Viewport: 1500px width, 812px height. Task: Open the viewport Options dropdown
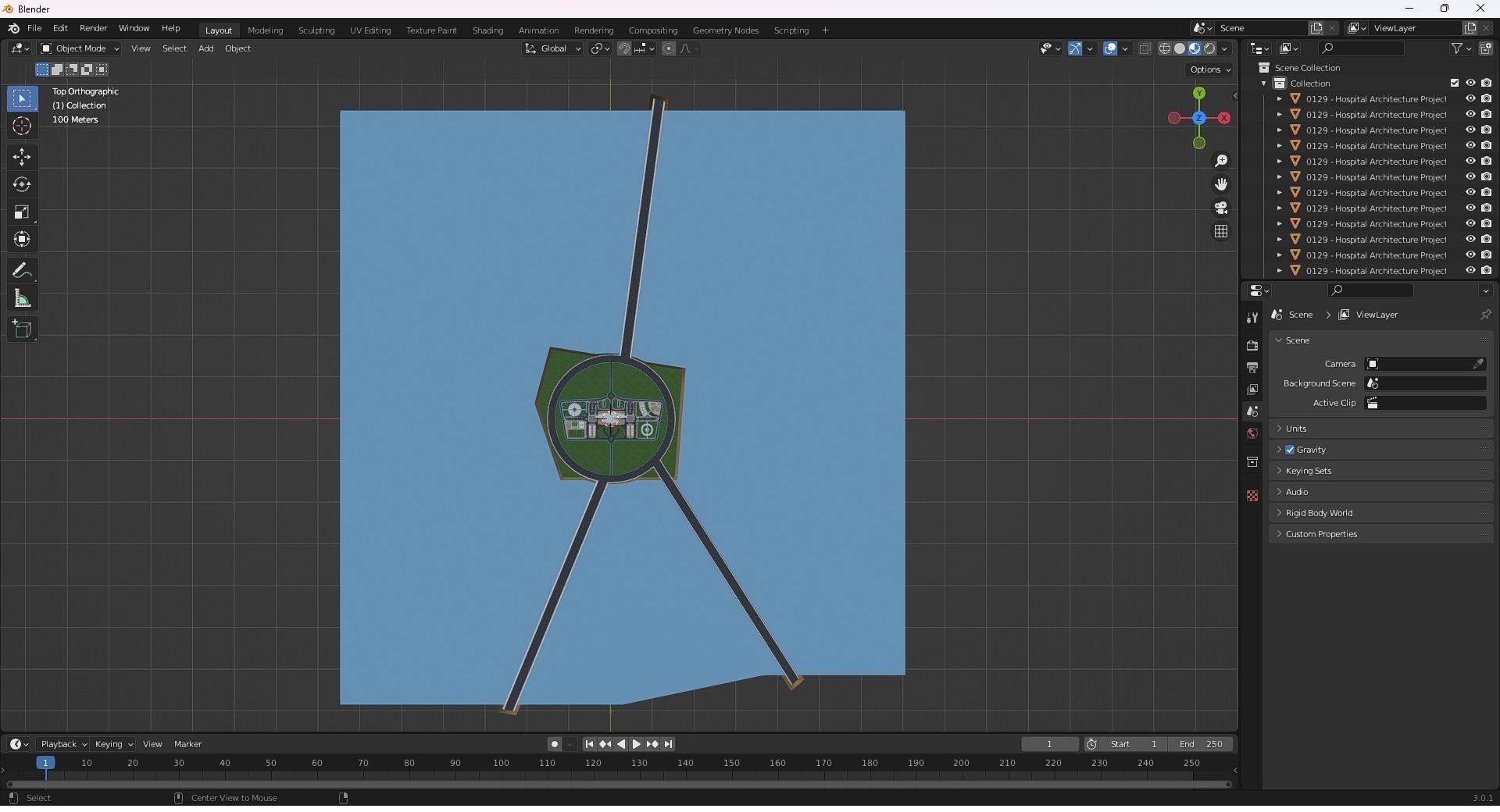pos(1210,69)
